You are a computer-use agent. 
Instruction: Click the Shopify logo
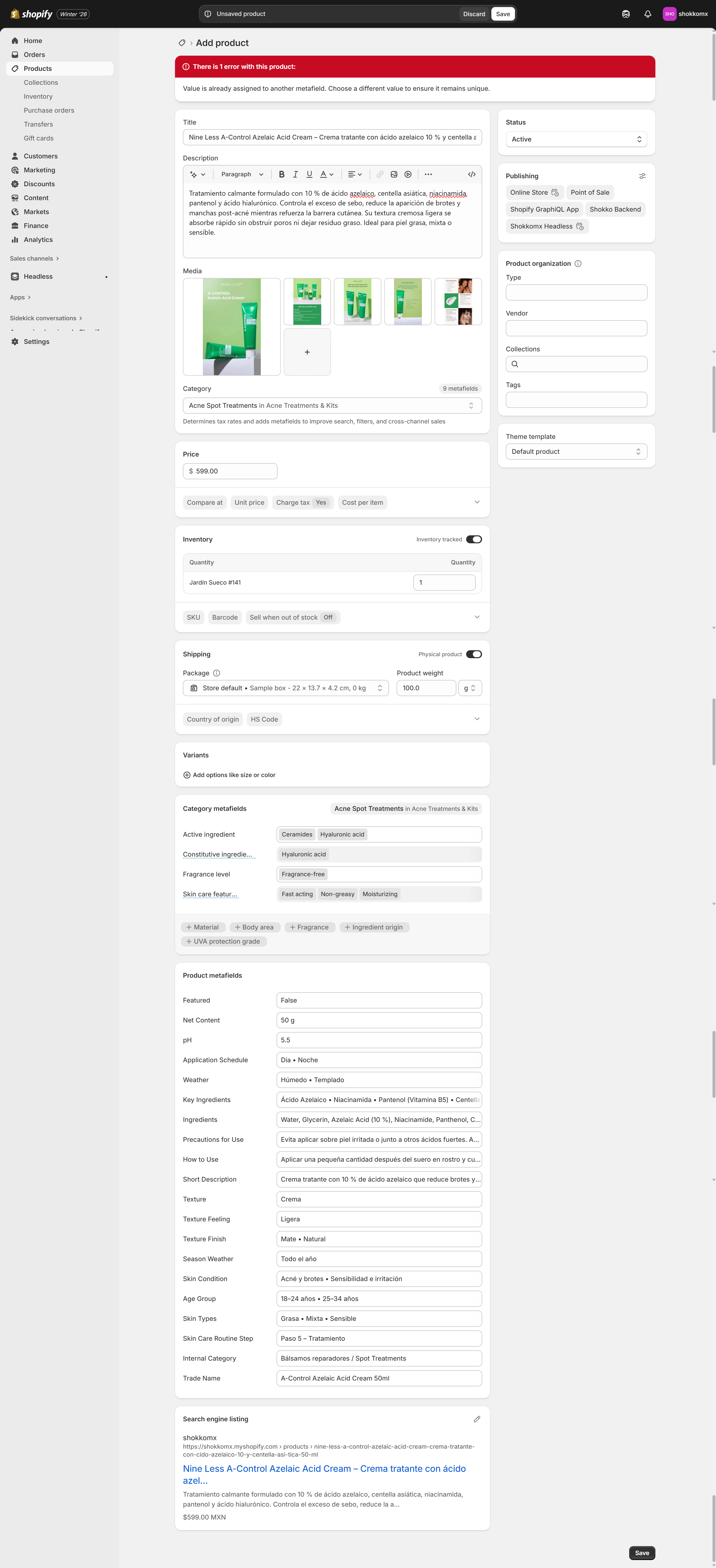point(32,14)
